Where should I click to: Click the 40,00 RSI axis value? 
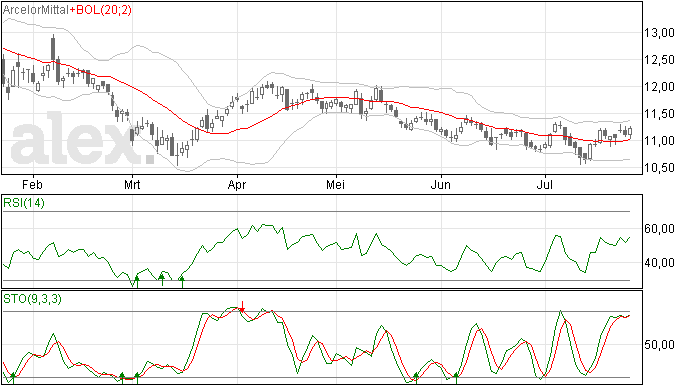coord(659,263)
